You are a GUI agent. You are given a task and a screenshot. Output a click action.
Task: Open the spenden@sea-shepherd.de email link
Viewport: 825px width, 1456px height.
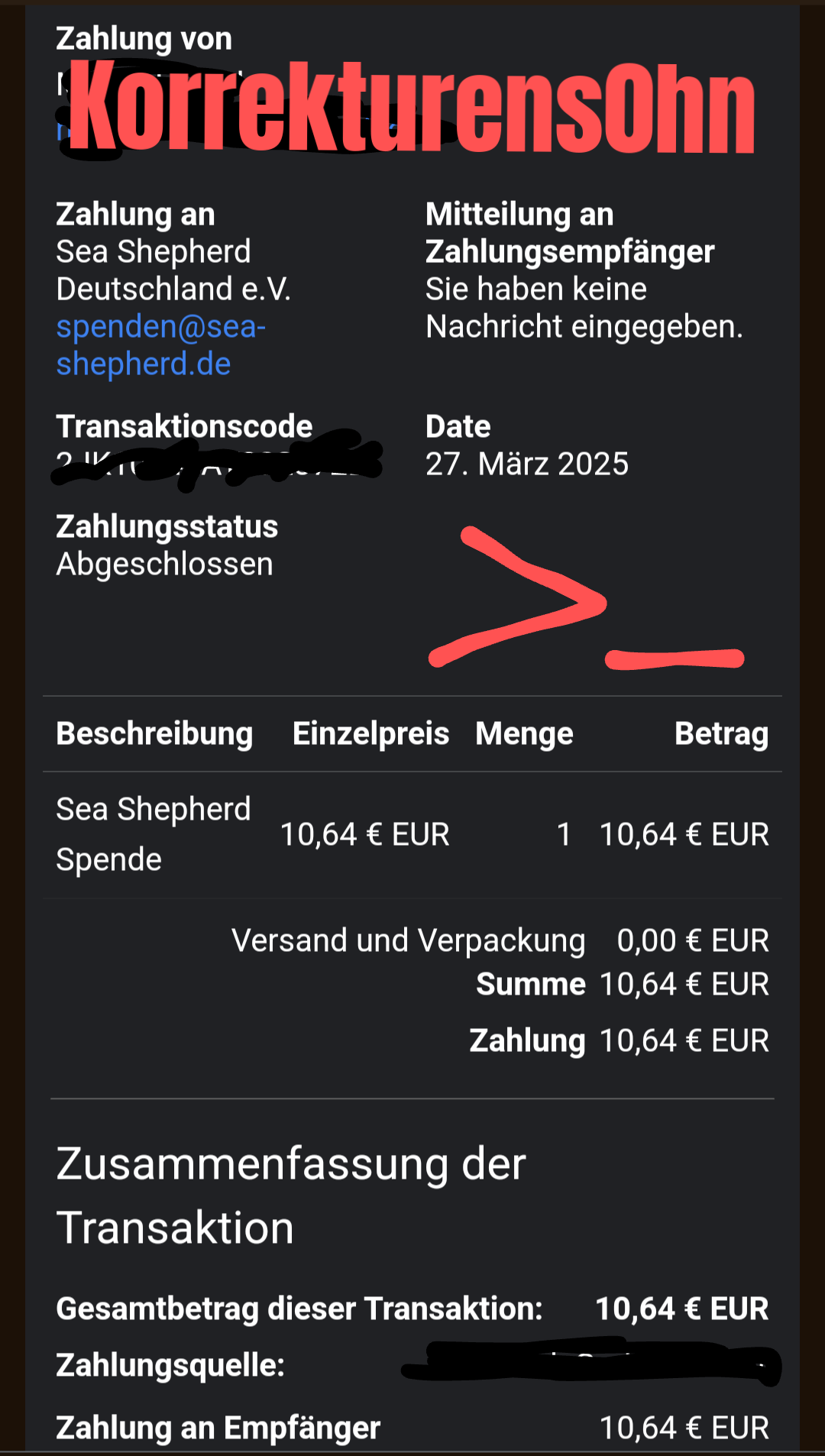pyautogui.click(x=160, y=345)
